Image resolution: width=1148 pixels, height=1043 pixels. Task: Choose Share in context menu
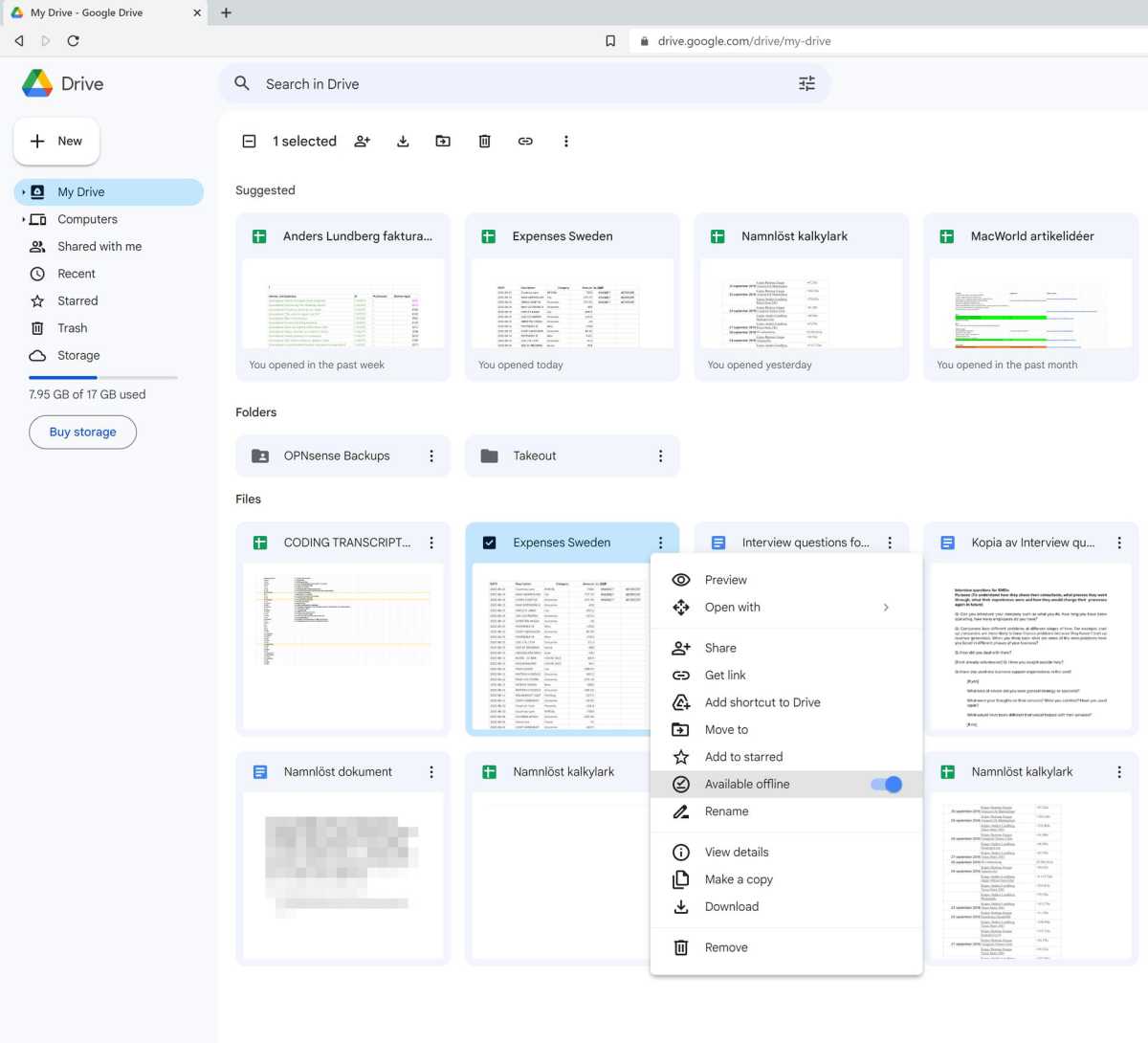click(x=786, y=648)
